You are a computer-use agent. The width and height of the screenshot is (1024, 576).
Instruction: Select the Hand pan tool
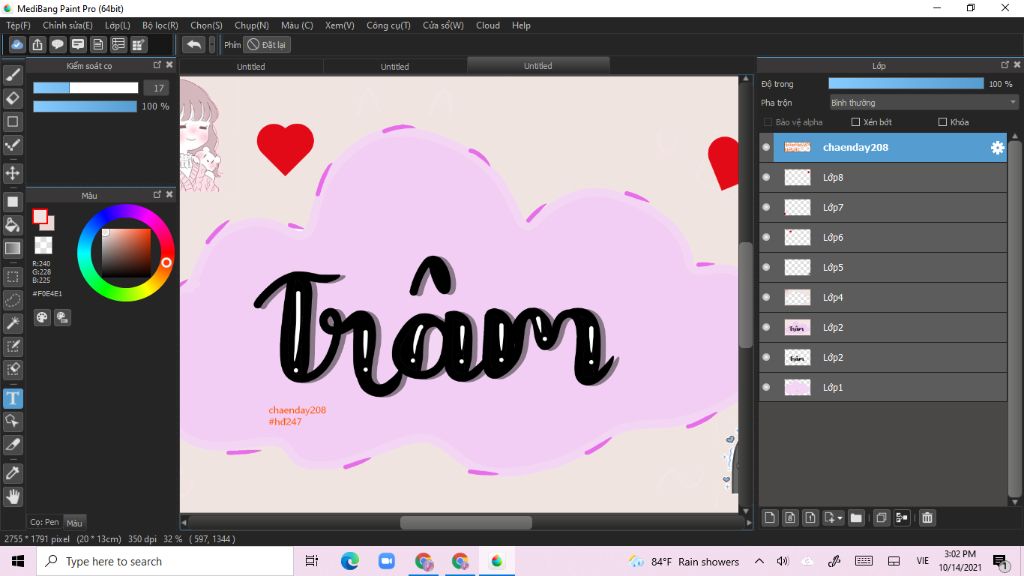[x=12, y=496]
